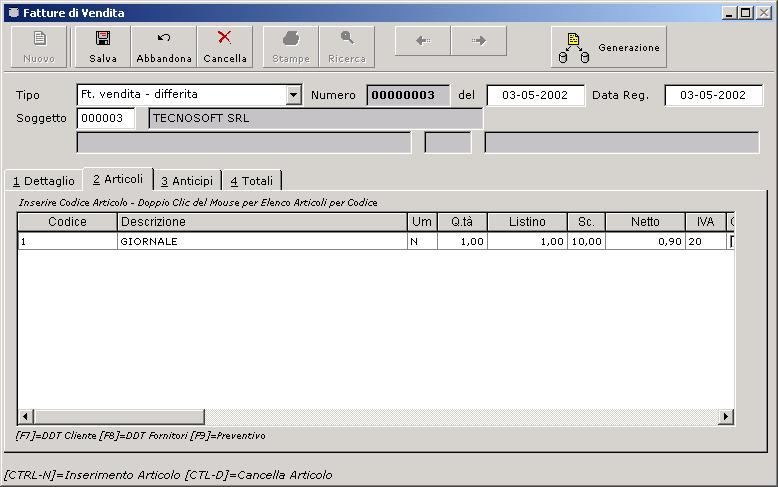Open Stampe print function

coord(291,47)
